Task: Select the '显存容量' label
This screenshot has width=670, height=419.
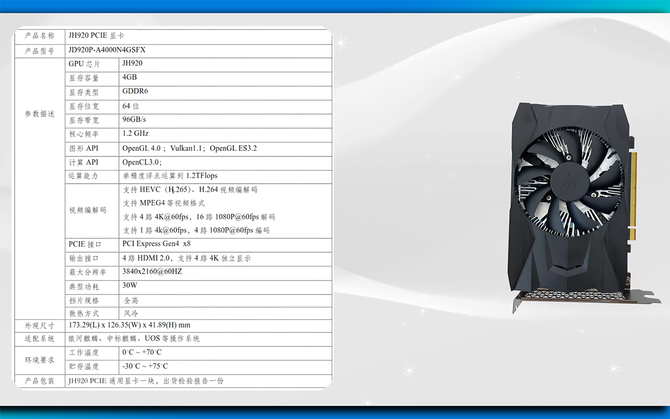Action: pyautogui.click(x=84, y=78)
